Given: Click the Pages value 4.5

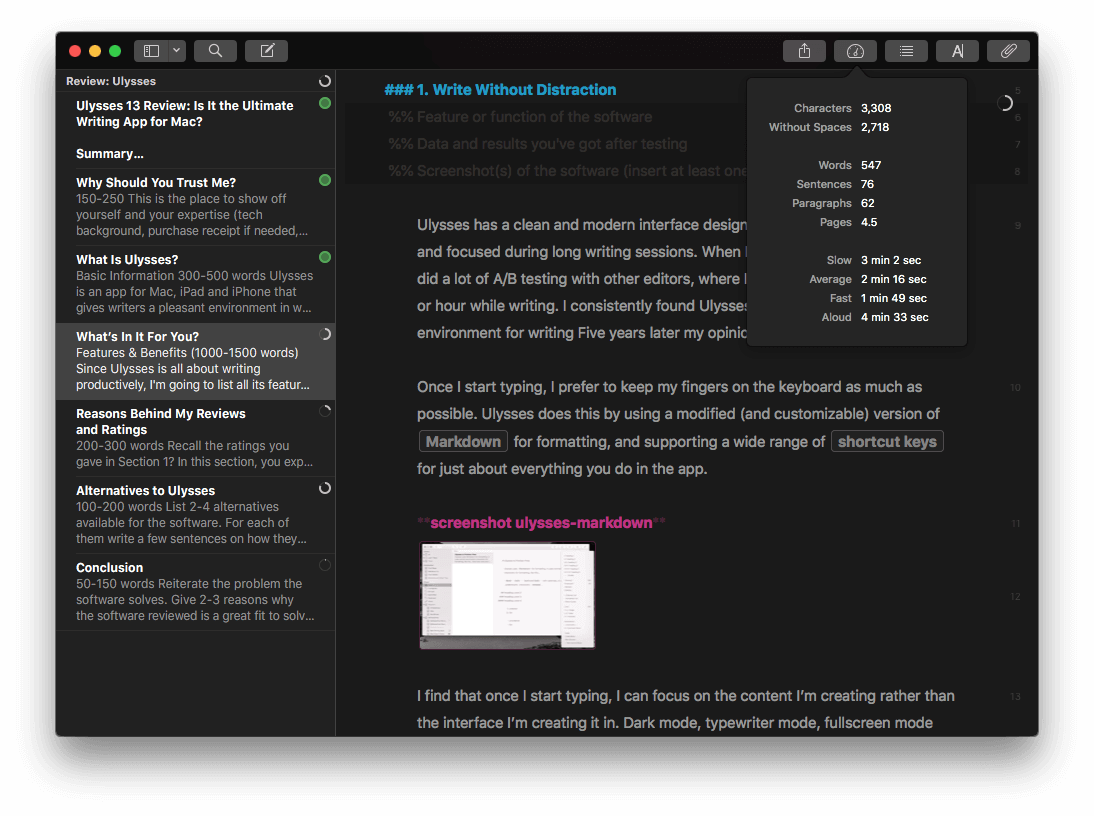Looking at the screenshot, I should click(x=869, y=222).
